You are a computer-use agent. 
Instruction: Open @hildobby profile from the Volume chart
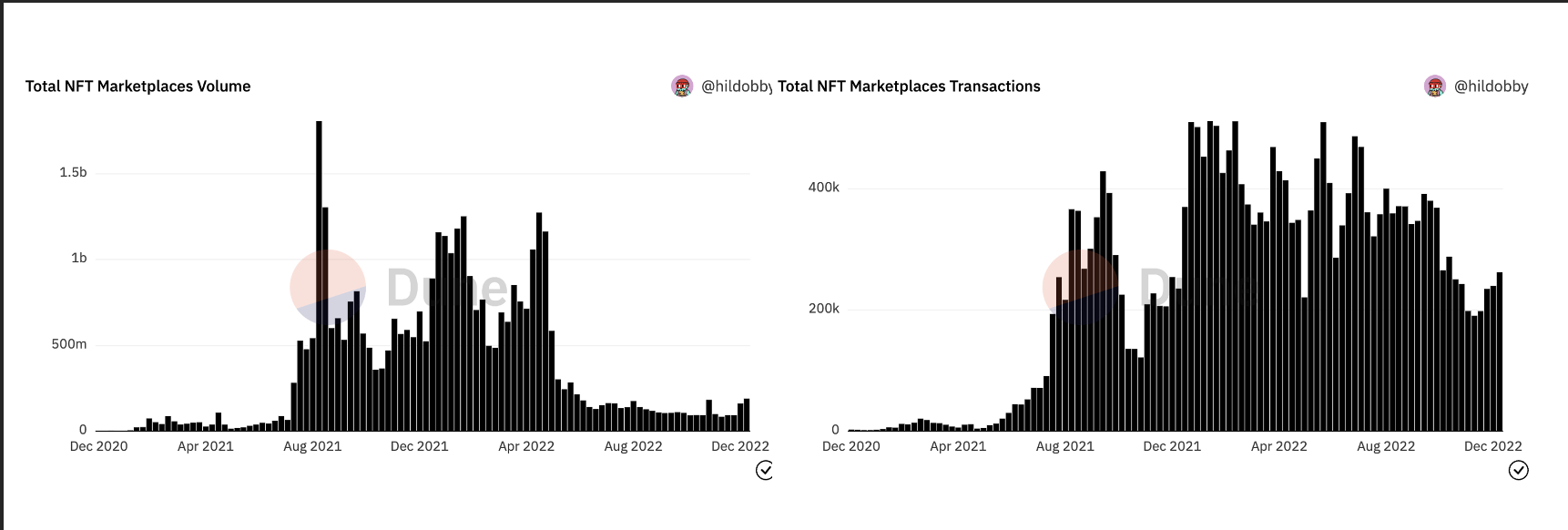(736, 87)
